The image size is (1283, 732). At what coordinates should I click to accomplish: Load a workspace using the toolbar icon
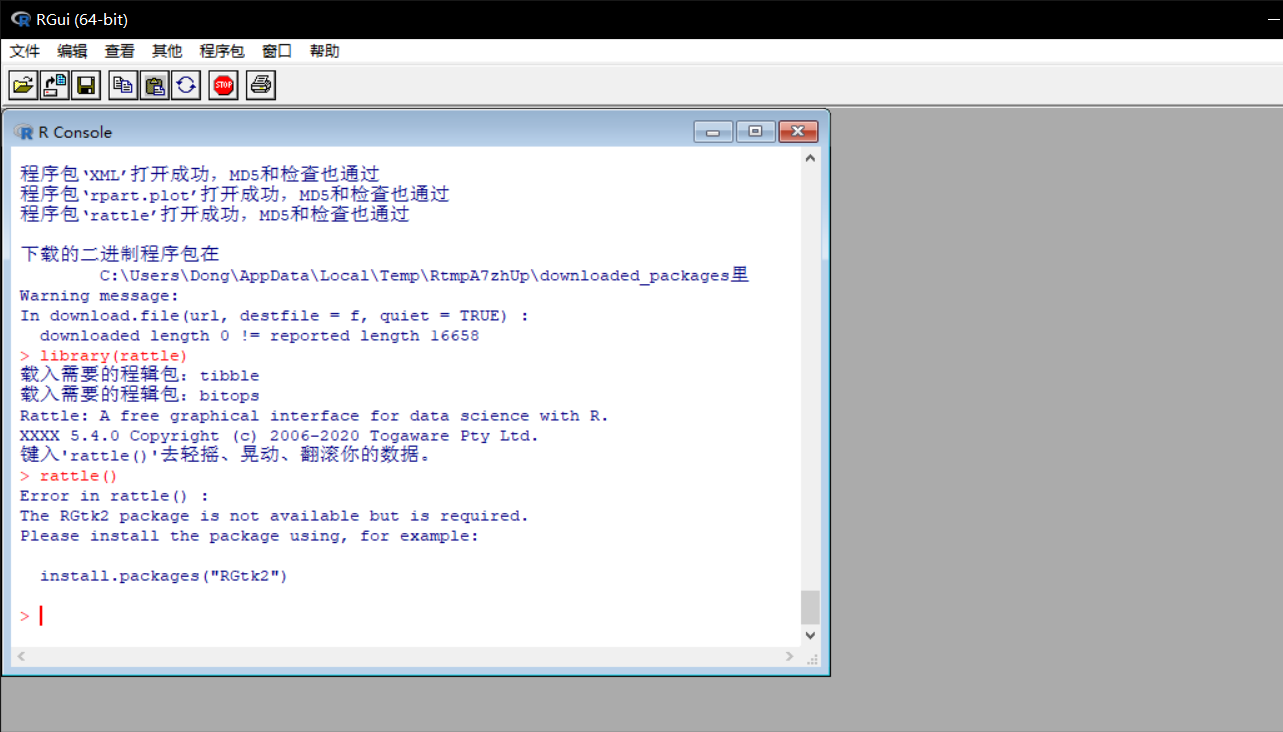(54, 85)
